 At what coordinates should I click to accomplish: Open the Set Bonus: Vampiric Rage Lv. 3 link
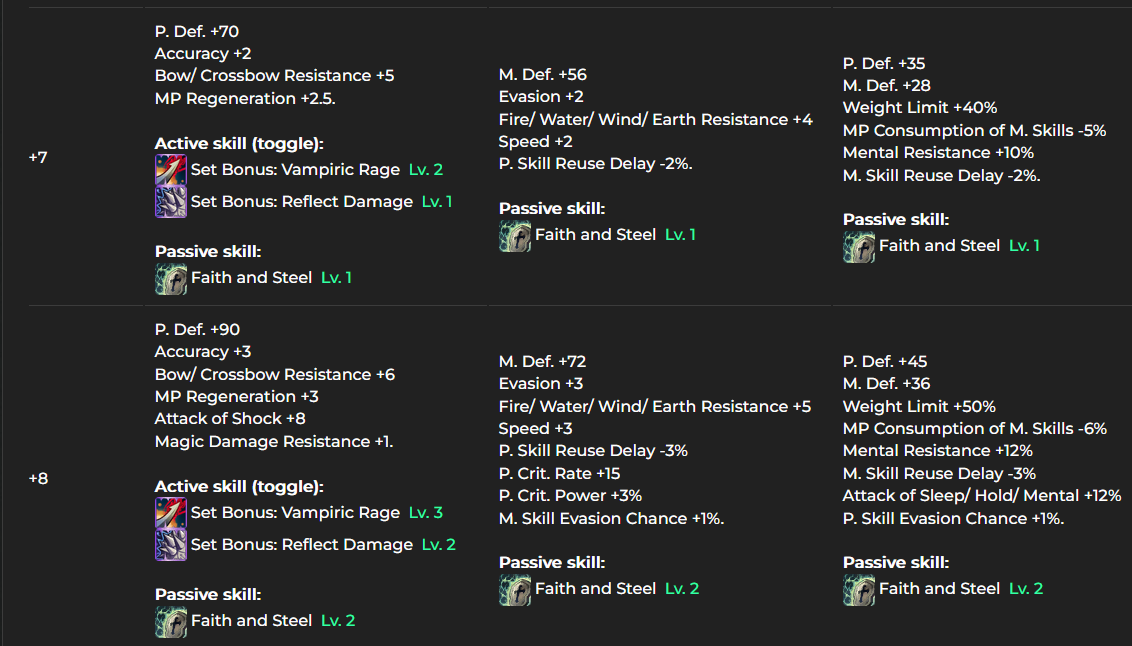point(295,513)
